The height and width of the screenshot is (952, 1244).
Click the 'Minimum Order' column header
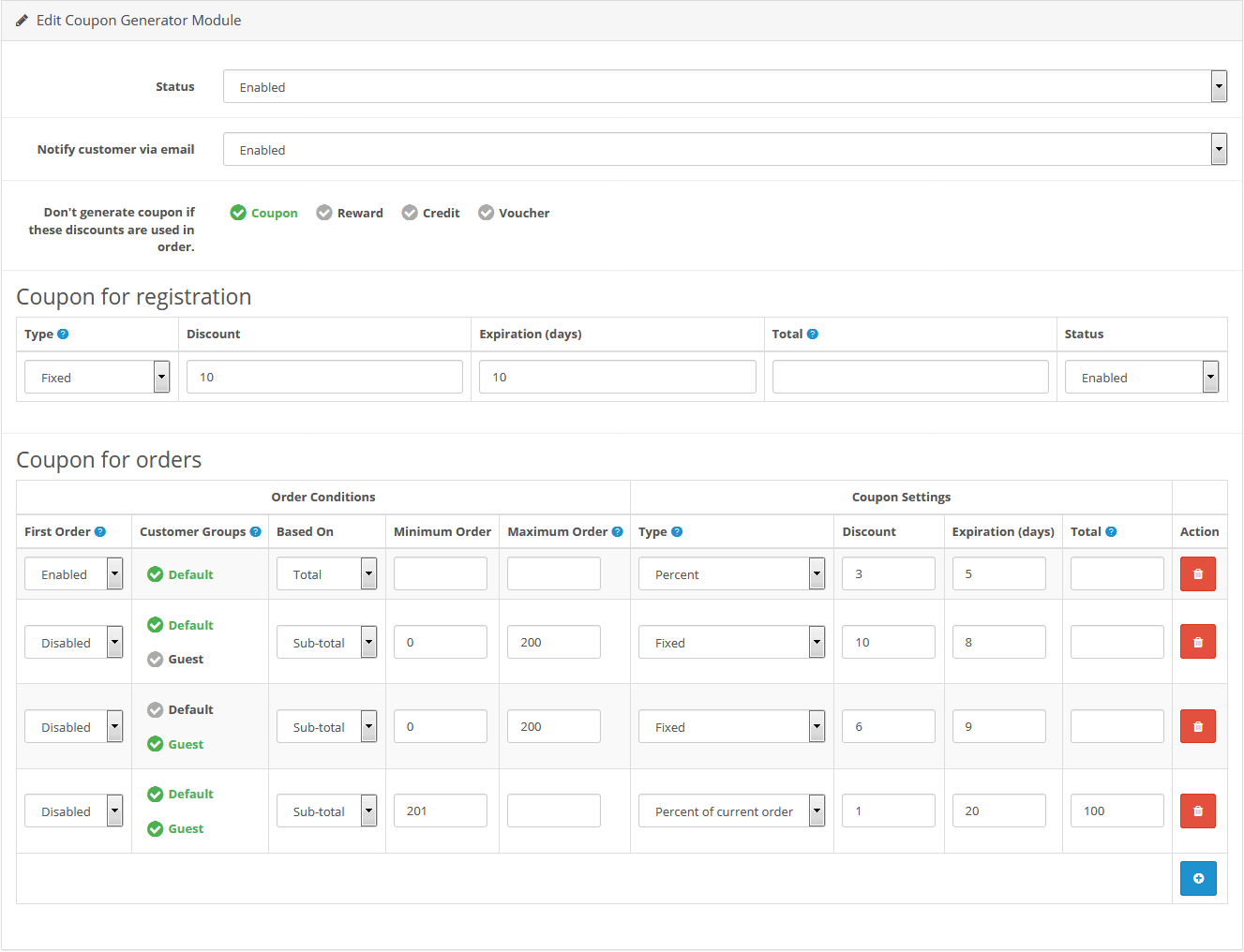[442, 531]
